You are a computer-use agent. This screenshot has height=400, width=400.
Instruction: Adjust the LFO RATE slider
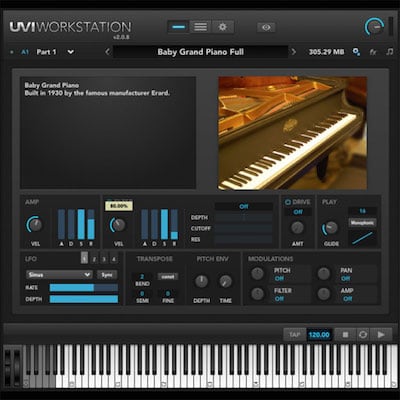(x=84, y=287)
